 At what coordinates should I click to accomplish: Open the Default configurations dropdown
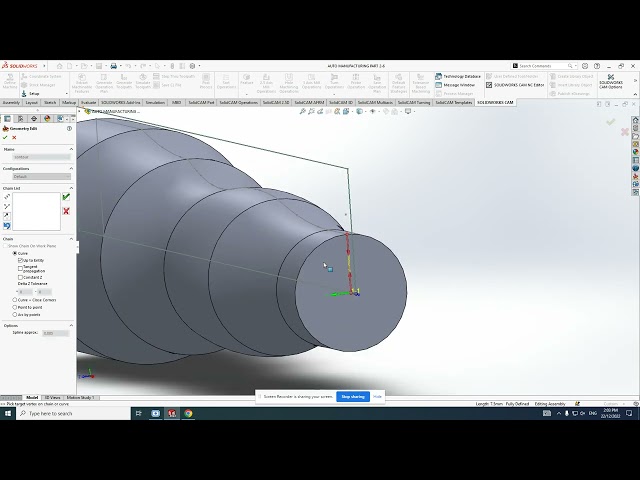41,176
